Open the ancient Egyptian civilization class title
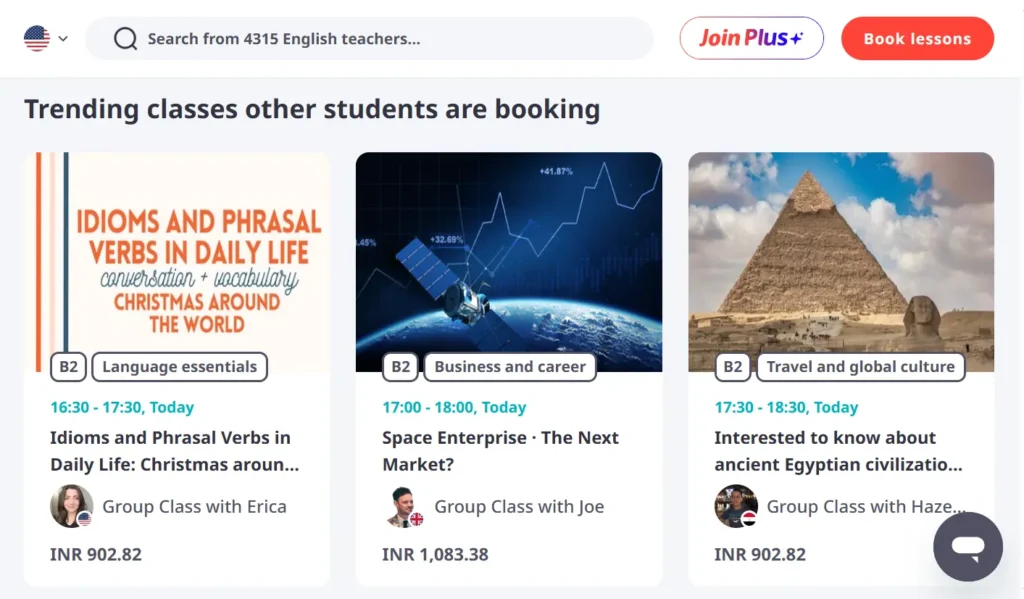Viewport: 1024px width, 599px height. click(x=838, y=451)
